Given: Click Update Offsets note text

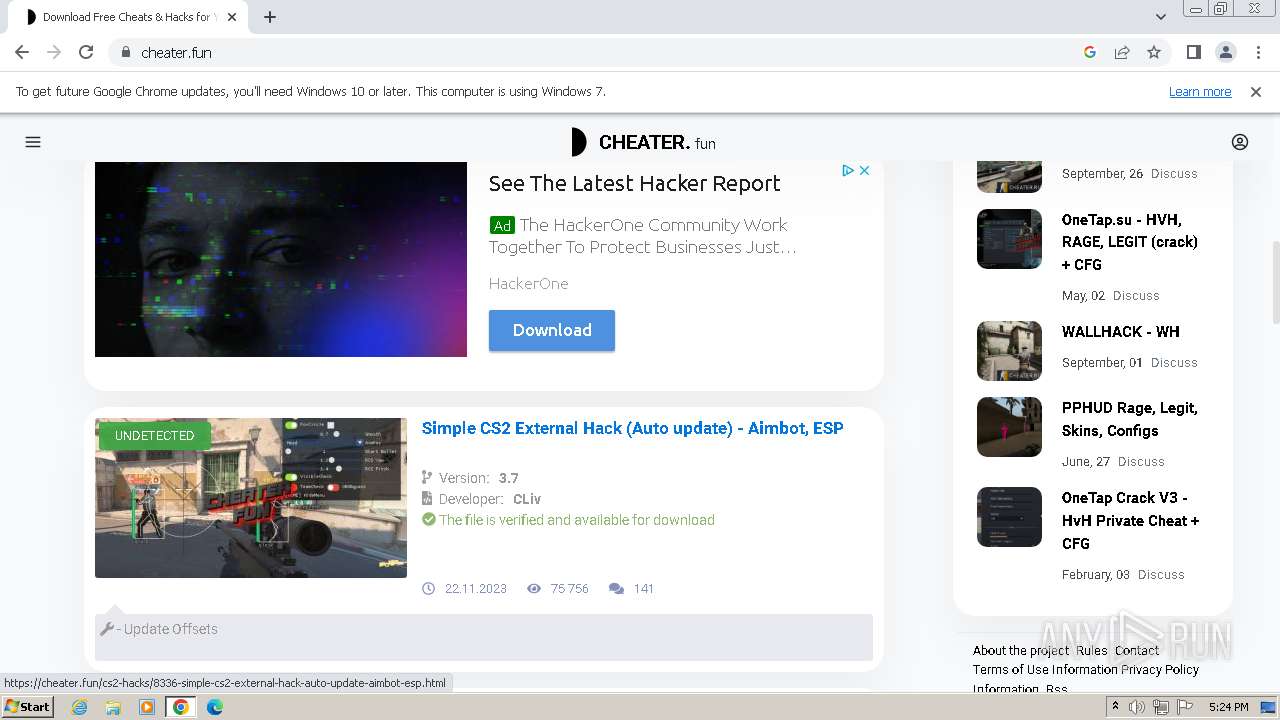Looking at the screenshot, I should pyautogui.click(x=170, y=629).
